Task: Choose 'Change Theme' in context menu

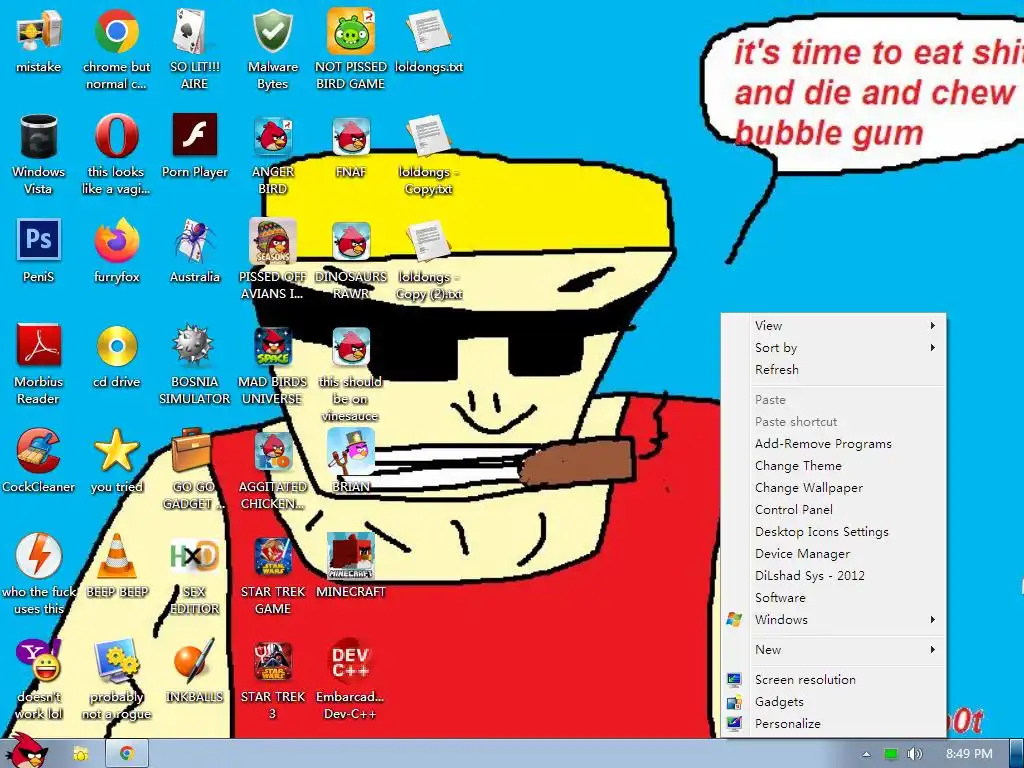Action: point(833,466)
